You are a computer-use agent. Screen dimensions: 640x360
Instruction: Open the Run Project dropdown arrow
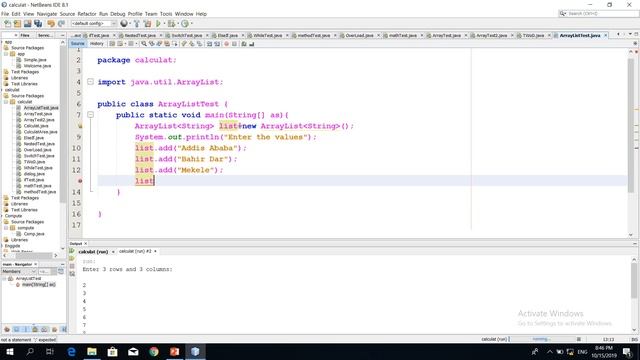click(x=164, y=24)
